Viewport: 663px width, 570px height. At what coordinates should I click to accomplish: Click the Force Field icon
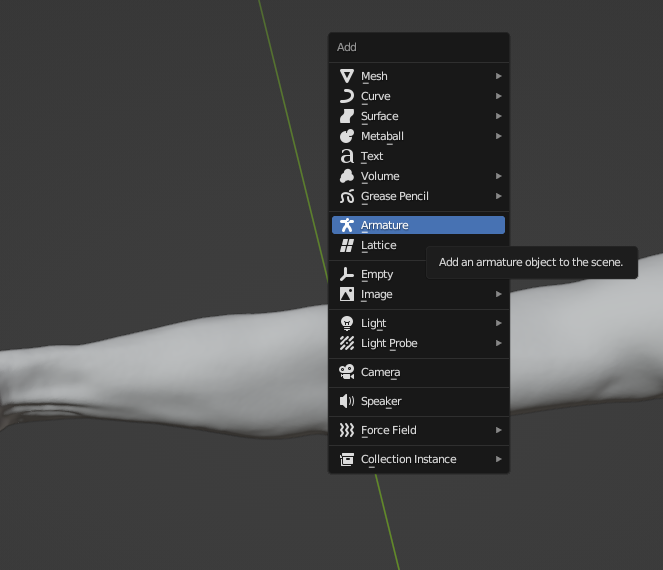(347, 430)
